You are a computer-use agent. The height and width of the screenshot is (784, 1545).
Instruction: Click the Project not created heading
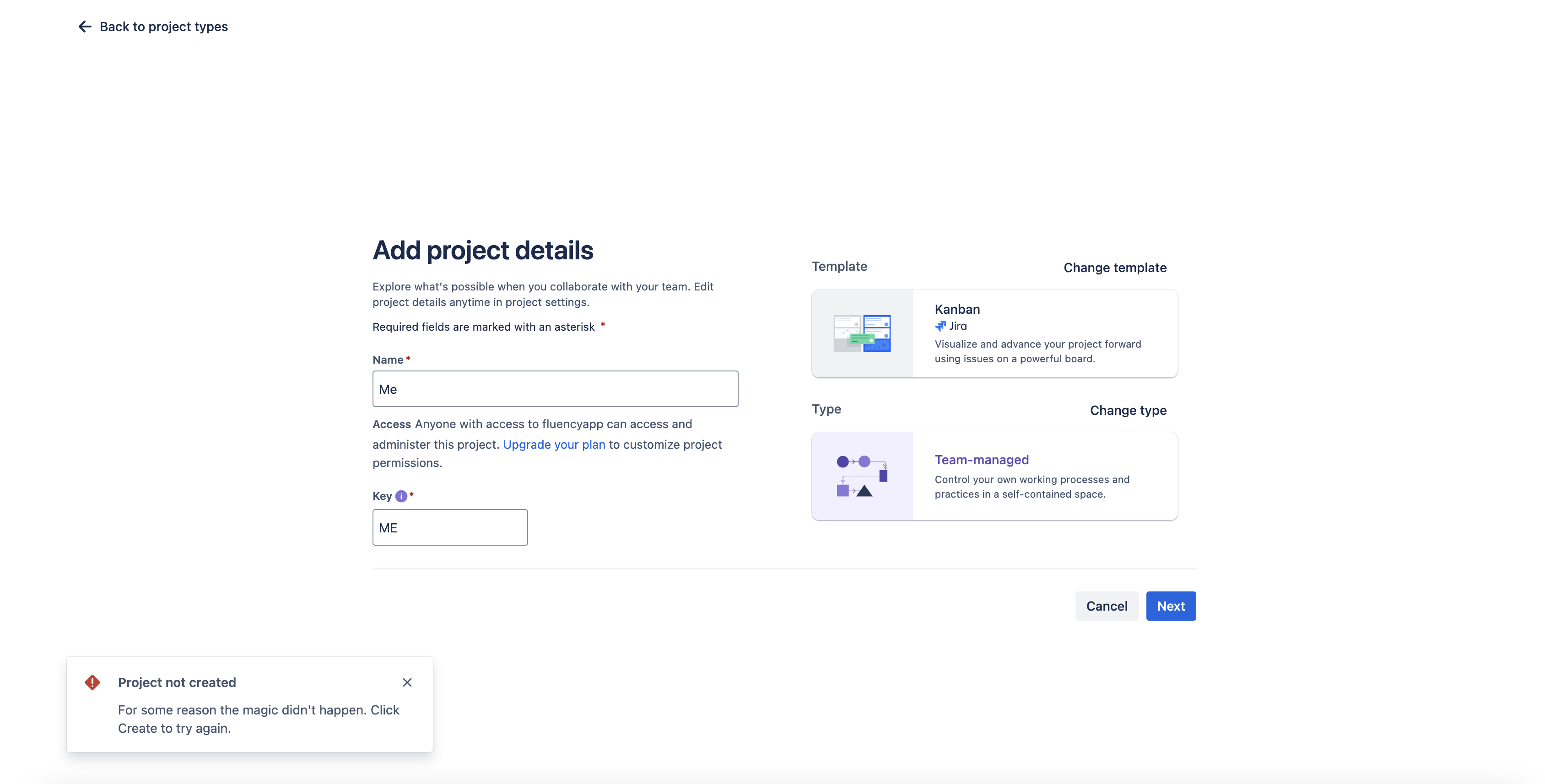coord(177,682)
